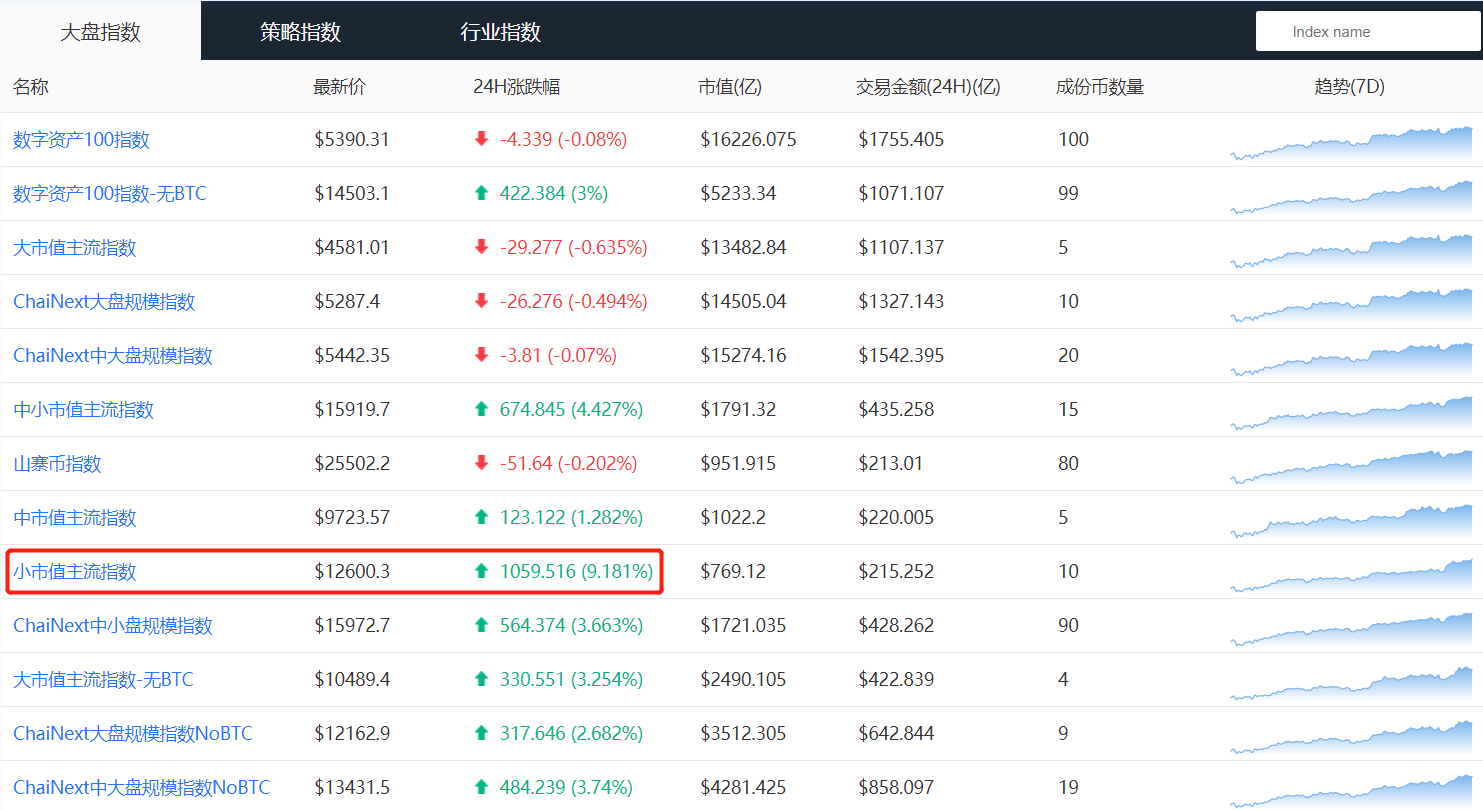Screen dimensions: 1483x810
Task: Click the change value 674.845 (4.427%)
Action: tap(572, 410)
